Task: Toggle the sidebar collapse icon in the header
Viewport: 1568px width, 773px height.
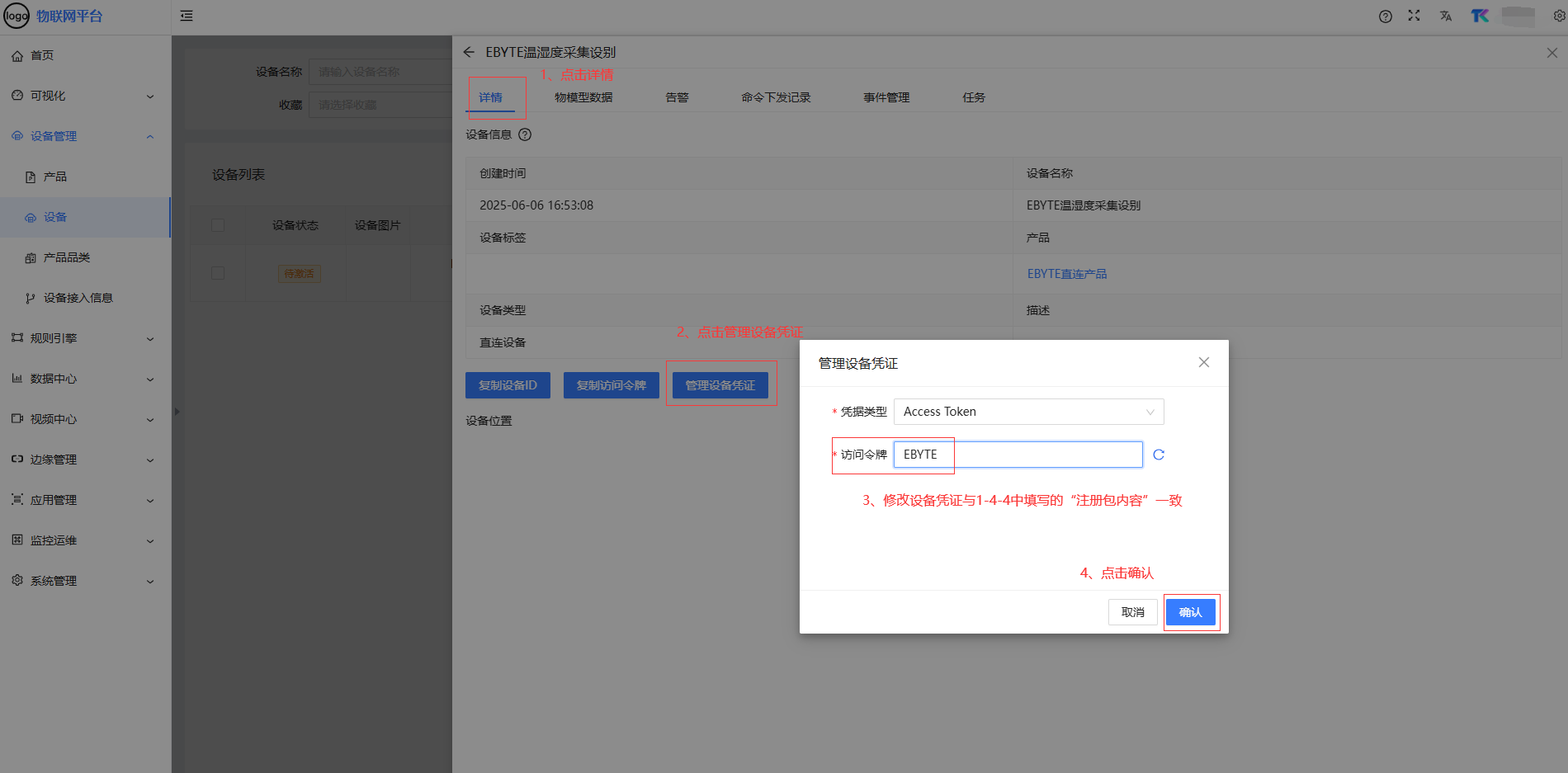Action: tap(187, 16)
